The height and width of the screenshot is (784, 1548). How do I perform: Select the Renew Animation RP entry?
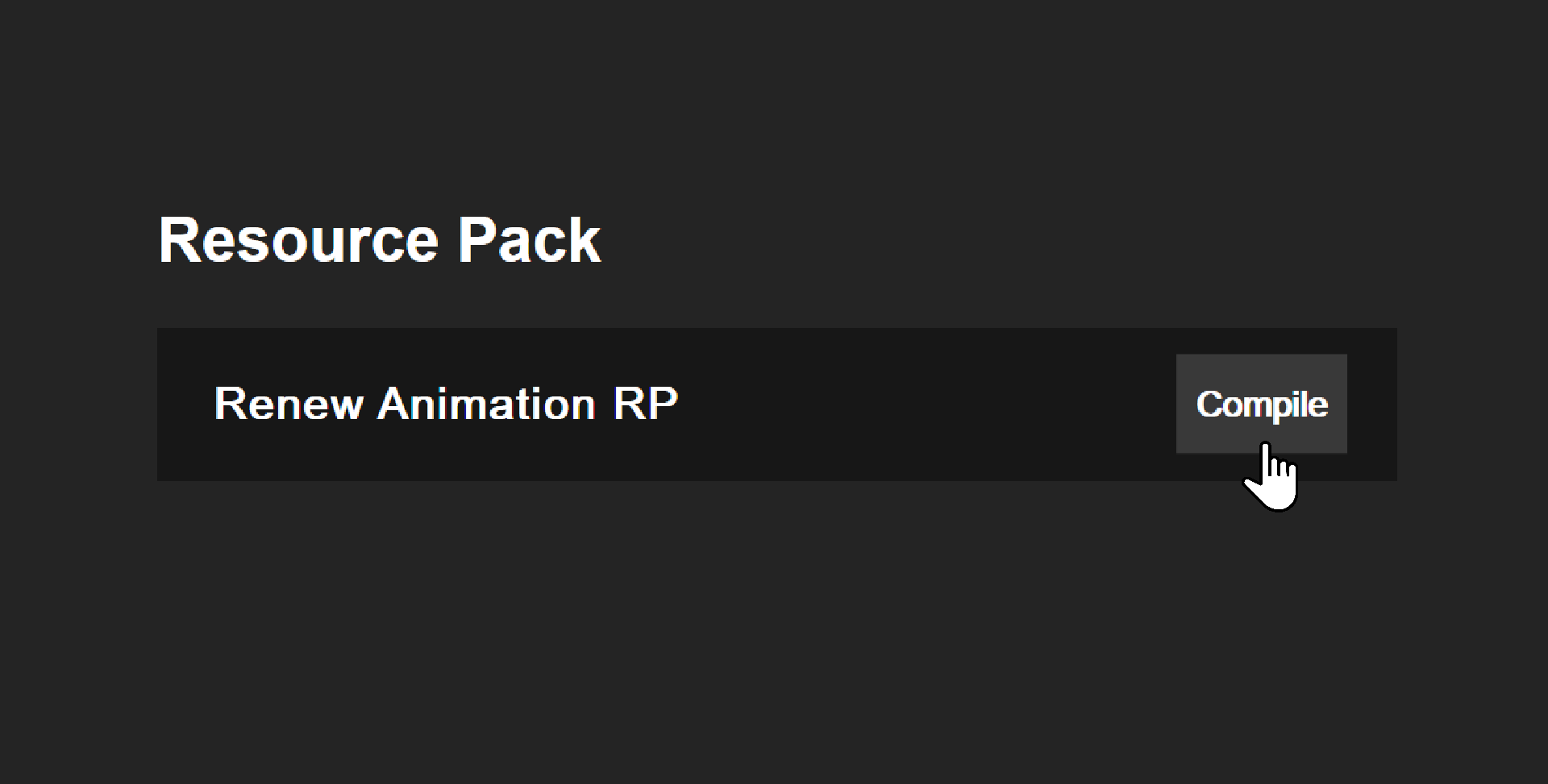click(446, 404)
